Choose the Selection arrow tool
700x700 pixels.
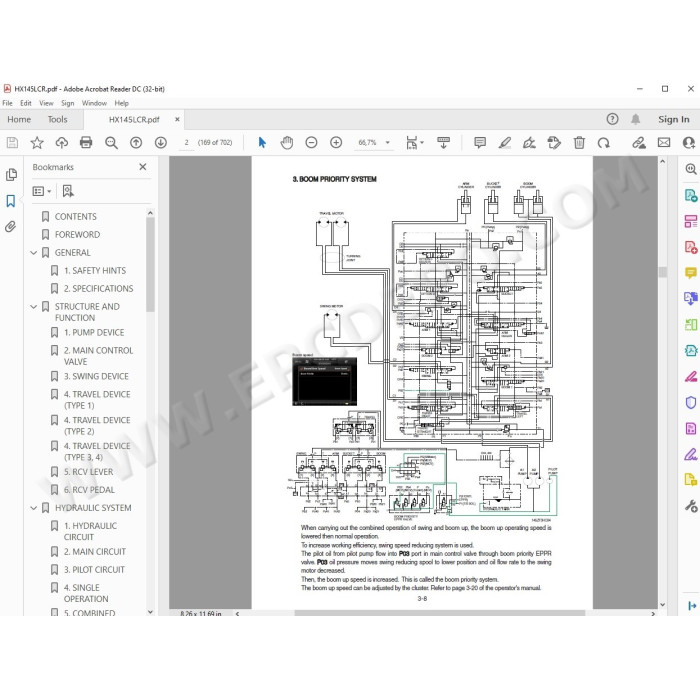pyautogui.click(x=262, y=142)
